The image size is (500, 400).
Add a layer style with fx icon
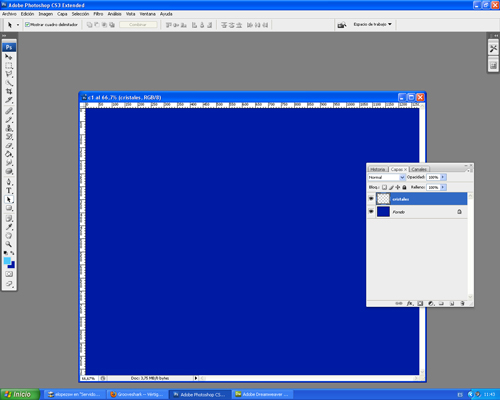(410, 303)
